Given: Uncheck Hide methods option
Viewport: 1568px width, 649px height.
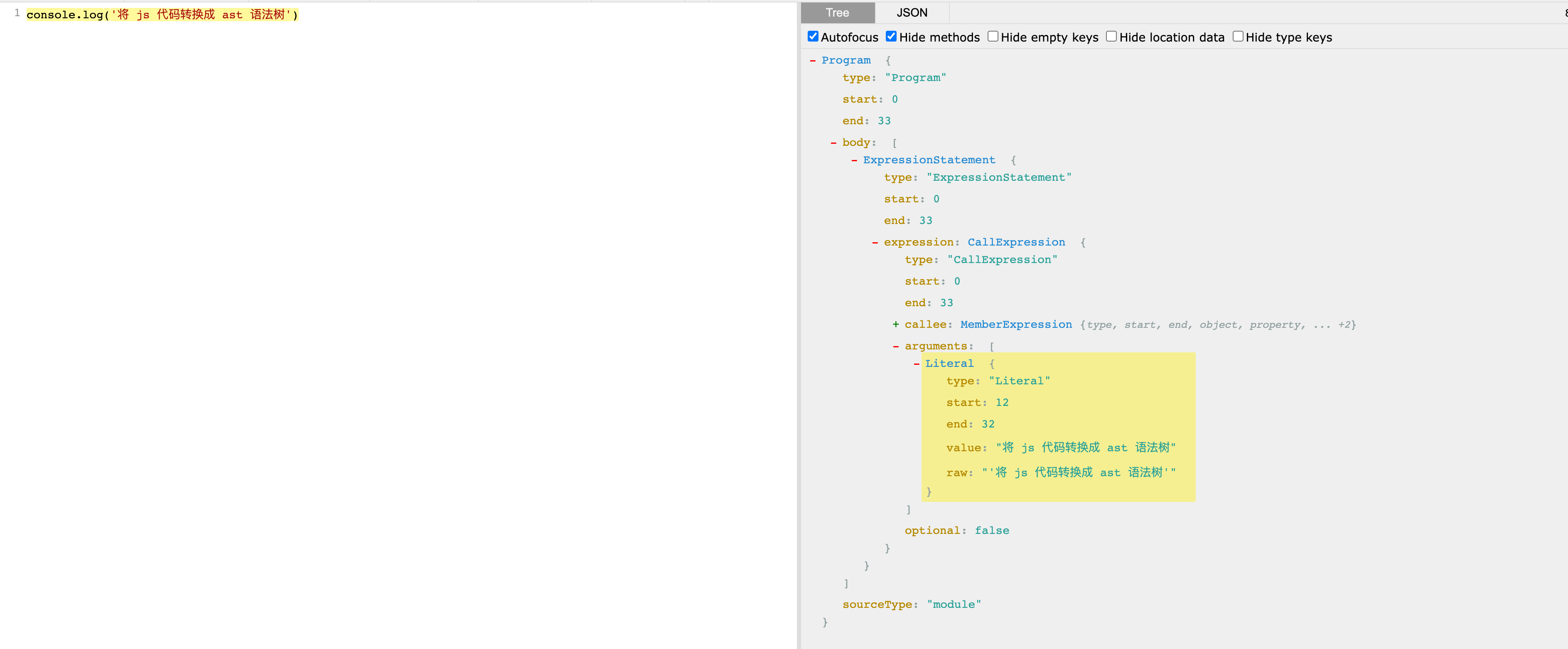Looking at the screenshot, I should coord(890,37).
